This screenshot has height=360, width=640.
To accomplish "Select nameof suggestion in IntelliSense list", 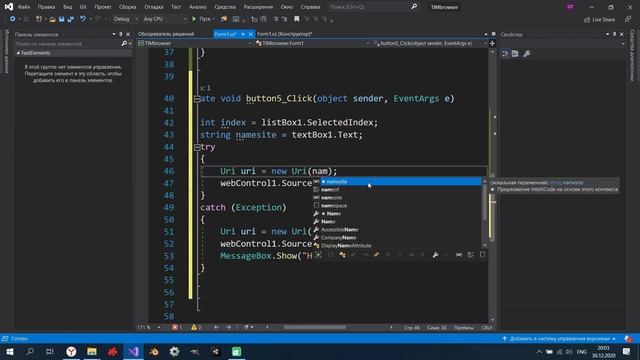I will coord(397,190).
